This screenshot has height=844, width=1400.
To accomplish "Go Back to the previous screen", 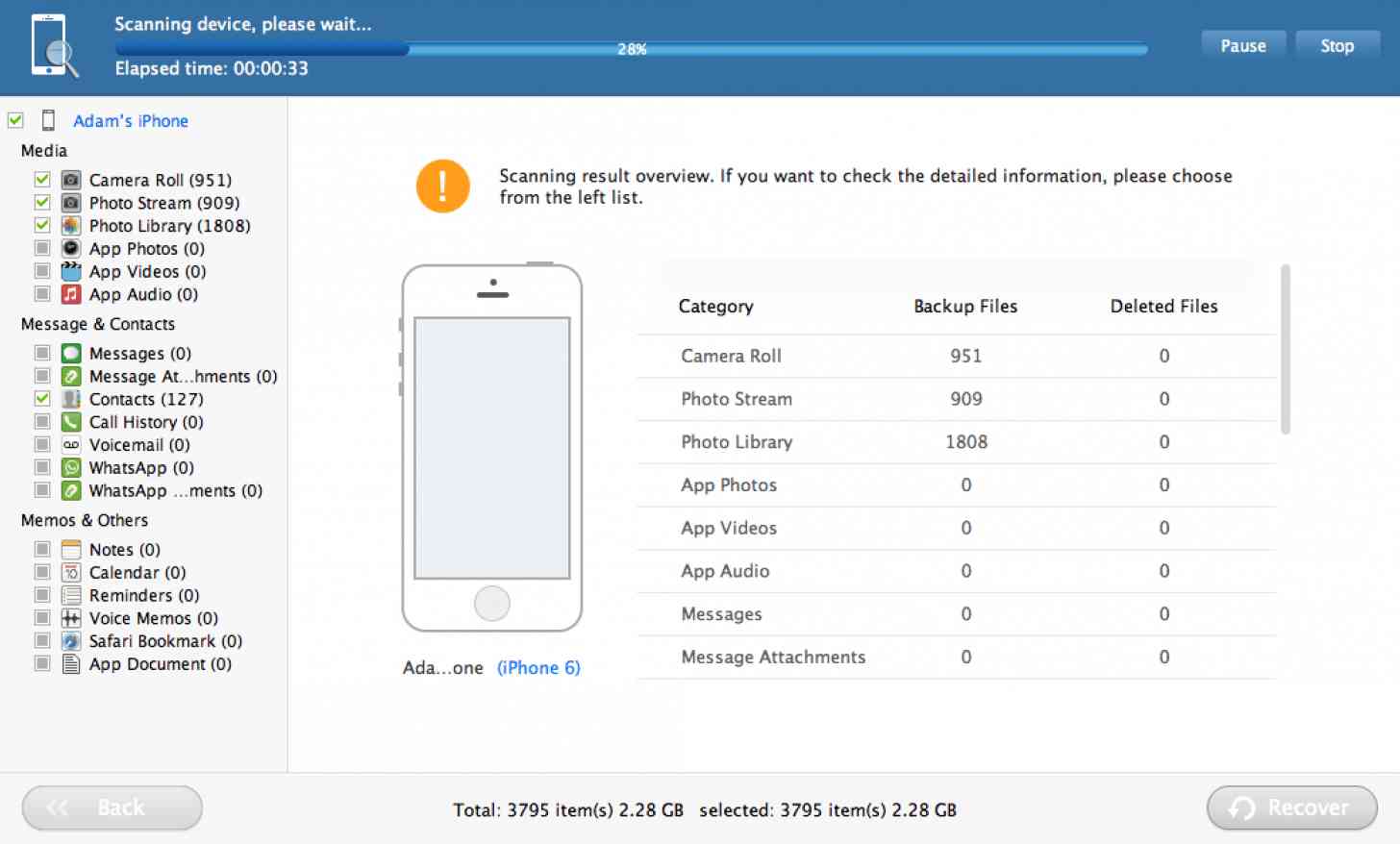I will [112, 807].
